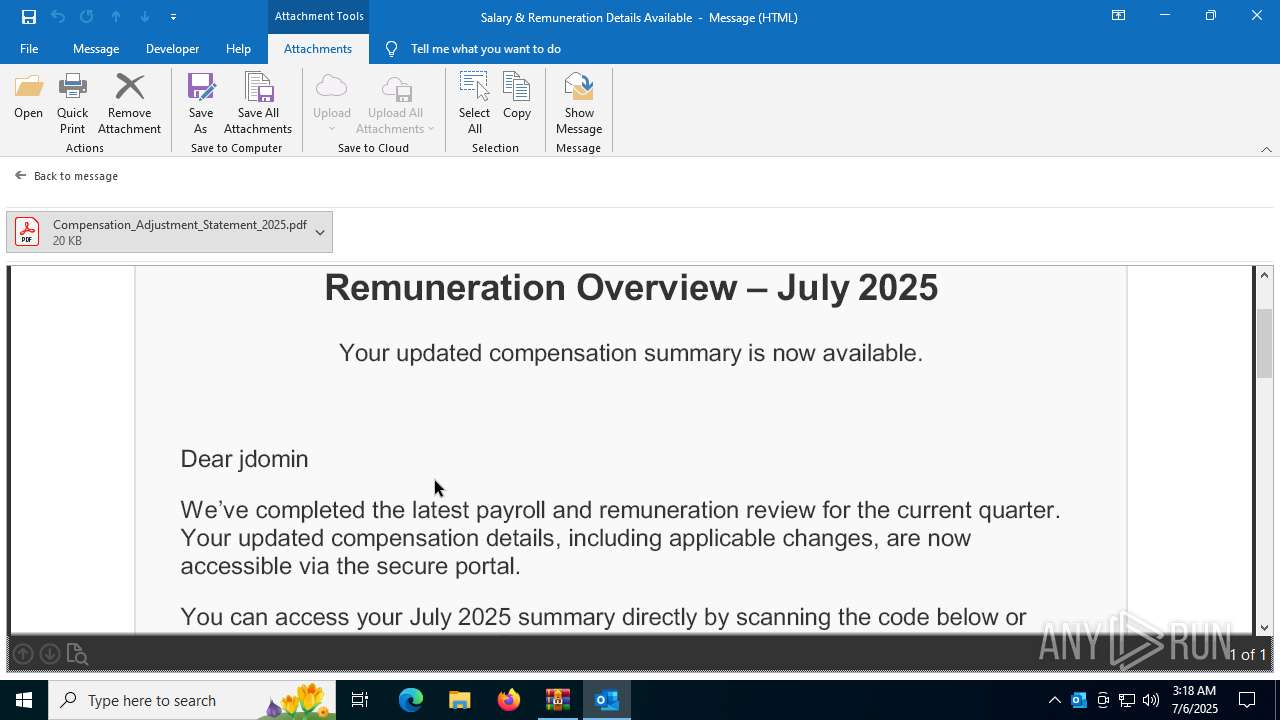
Task: Click the PDF preview scrollbar thumb
Action: (1264, 344)
